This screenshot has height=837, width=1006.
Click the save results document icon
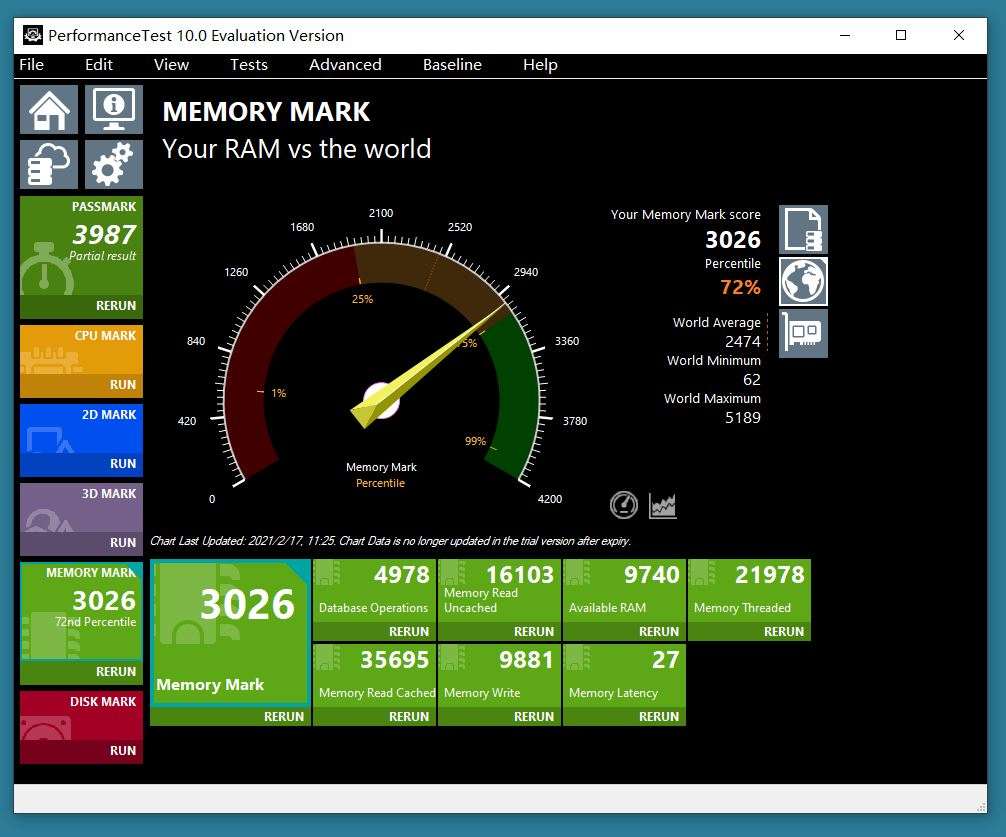click(803, 230)
